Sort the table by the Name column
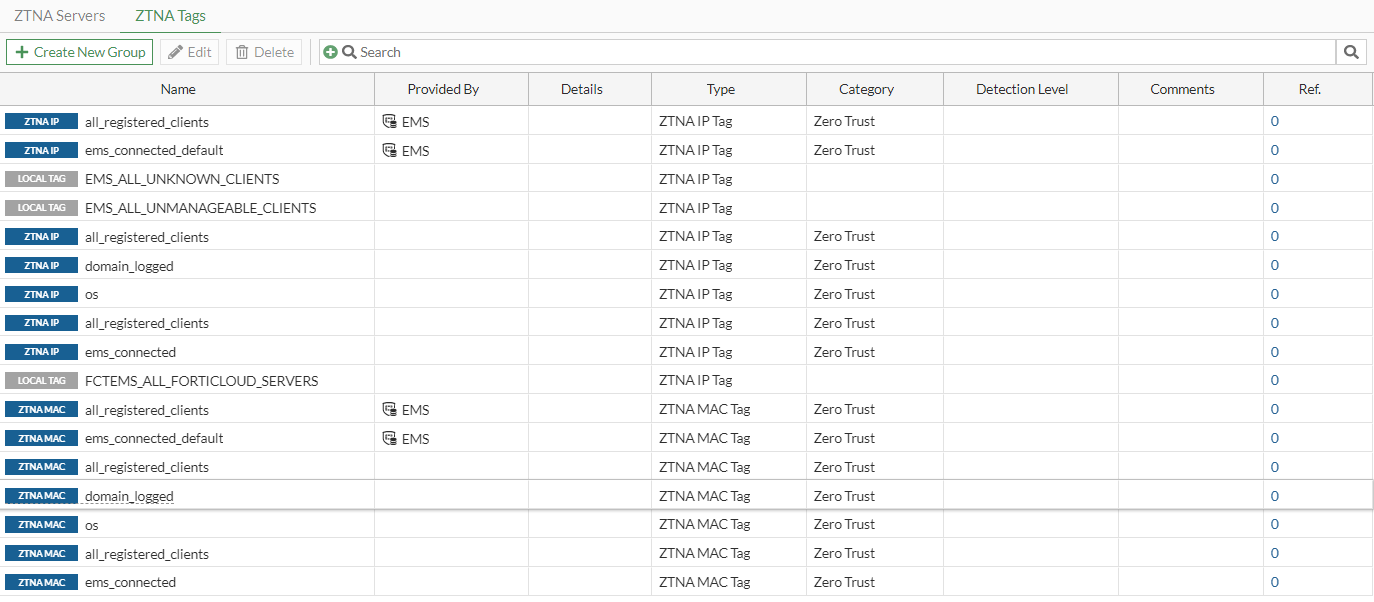The image size is (1374, 602). 177,89
